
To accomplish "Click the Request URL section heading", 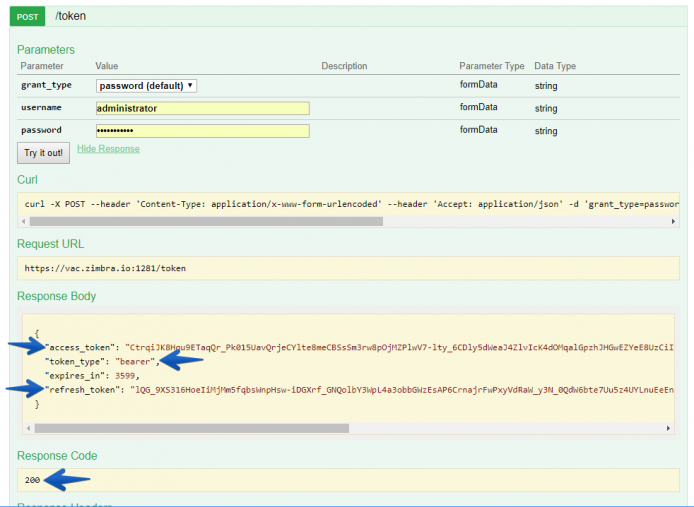I will click(x=50, y=244).
